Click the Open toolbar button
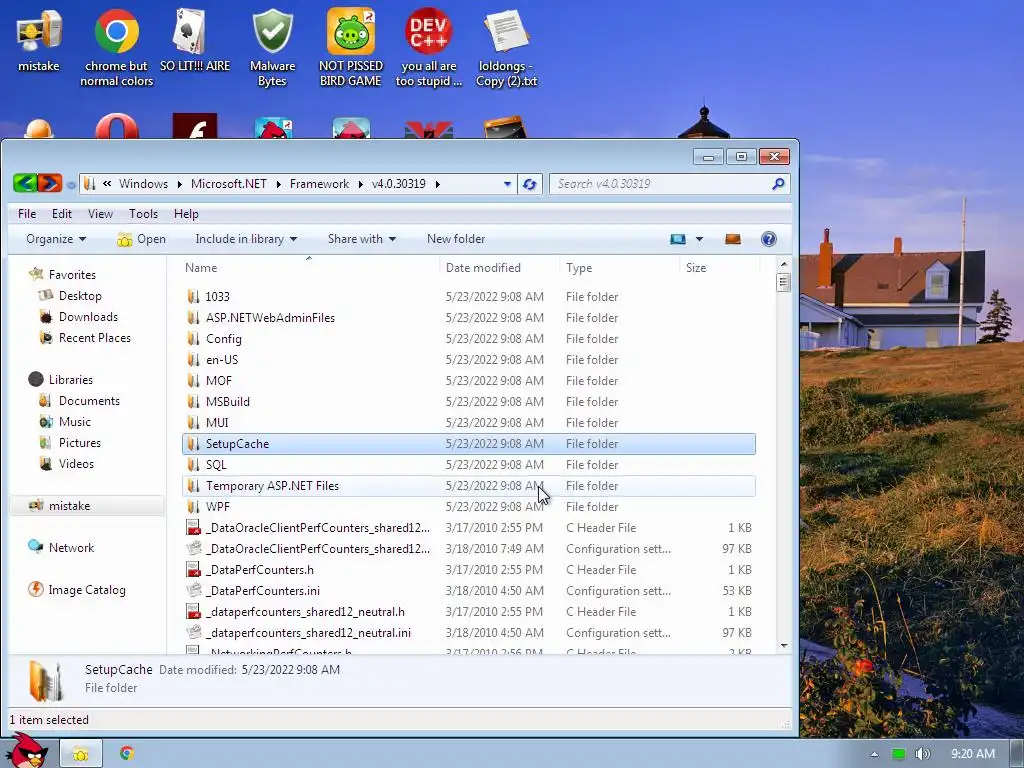The width and height of the screenshot is (1024, 768). pyautogui.click(x=142, y=239)
